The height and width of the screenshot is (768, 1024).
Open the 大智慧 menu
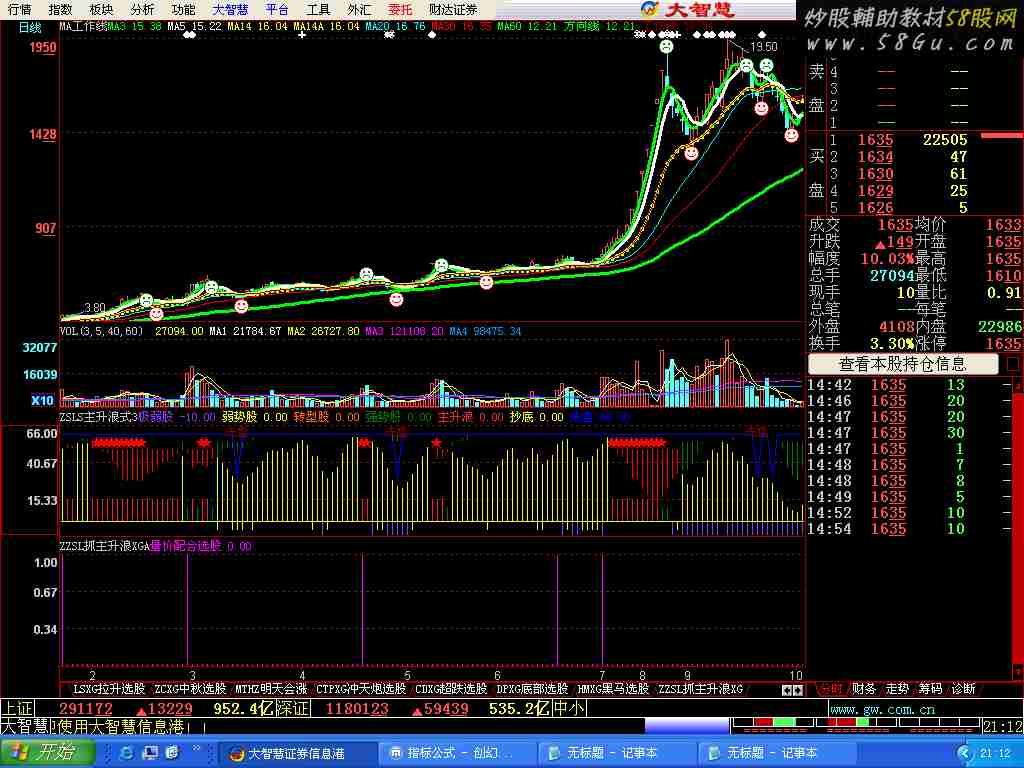click(230, 9)
